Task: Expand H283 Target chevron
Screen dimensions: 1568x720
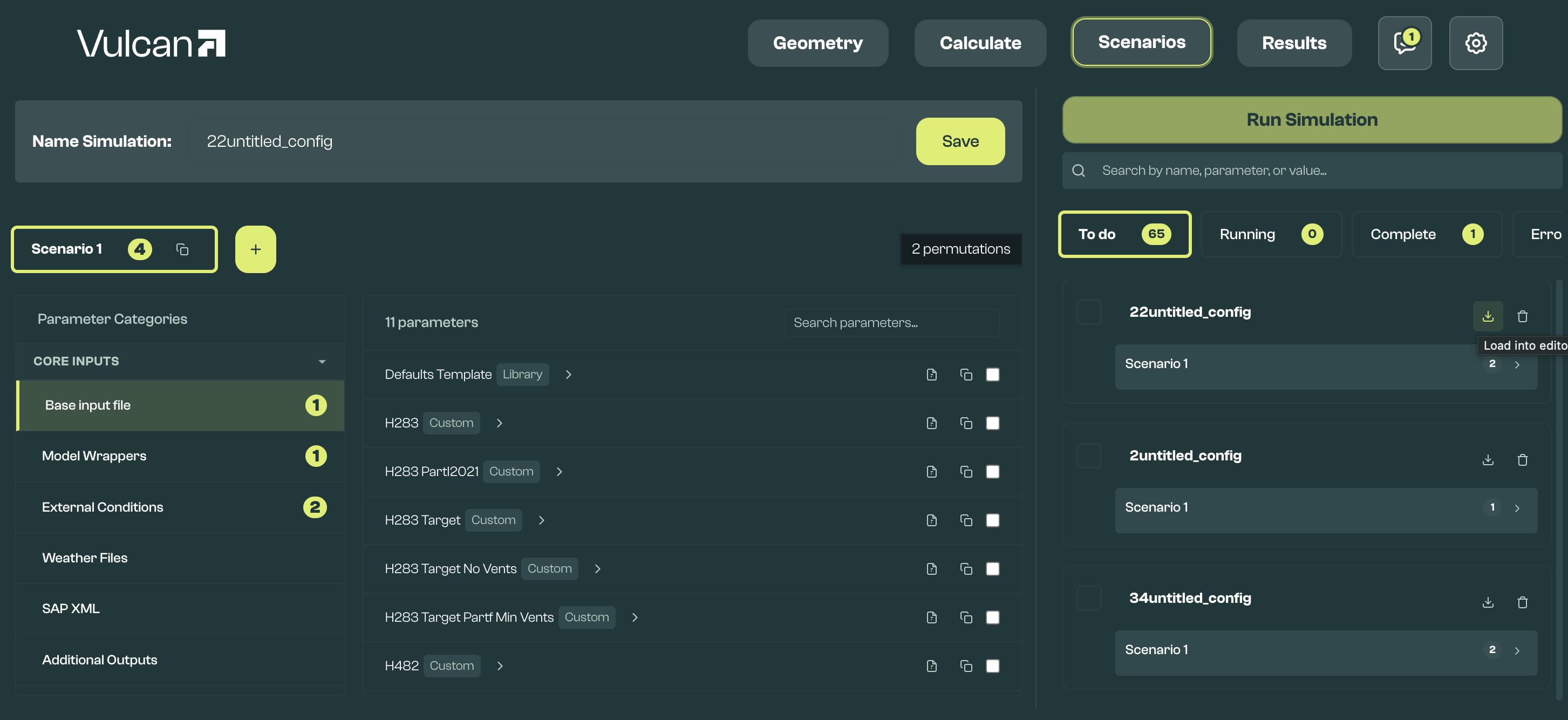Action: [541, 520]
